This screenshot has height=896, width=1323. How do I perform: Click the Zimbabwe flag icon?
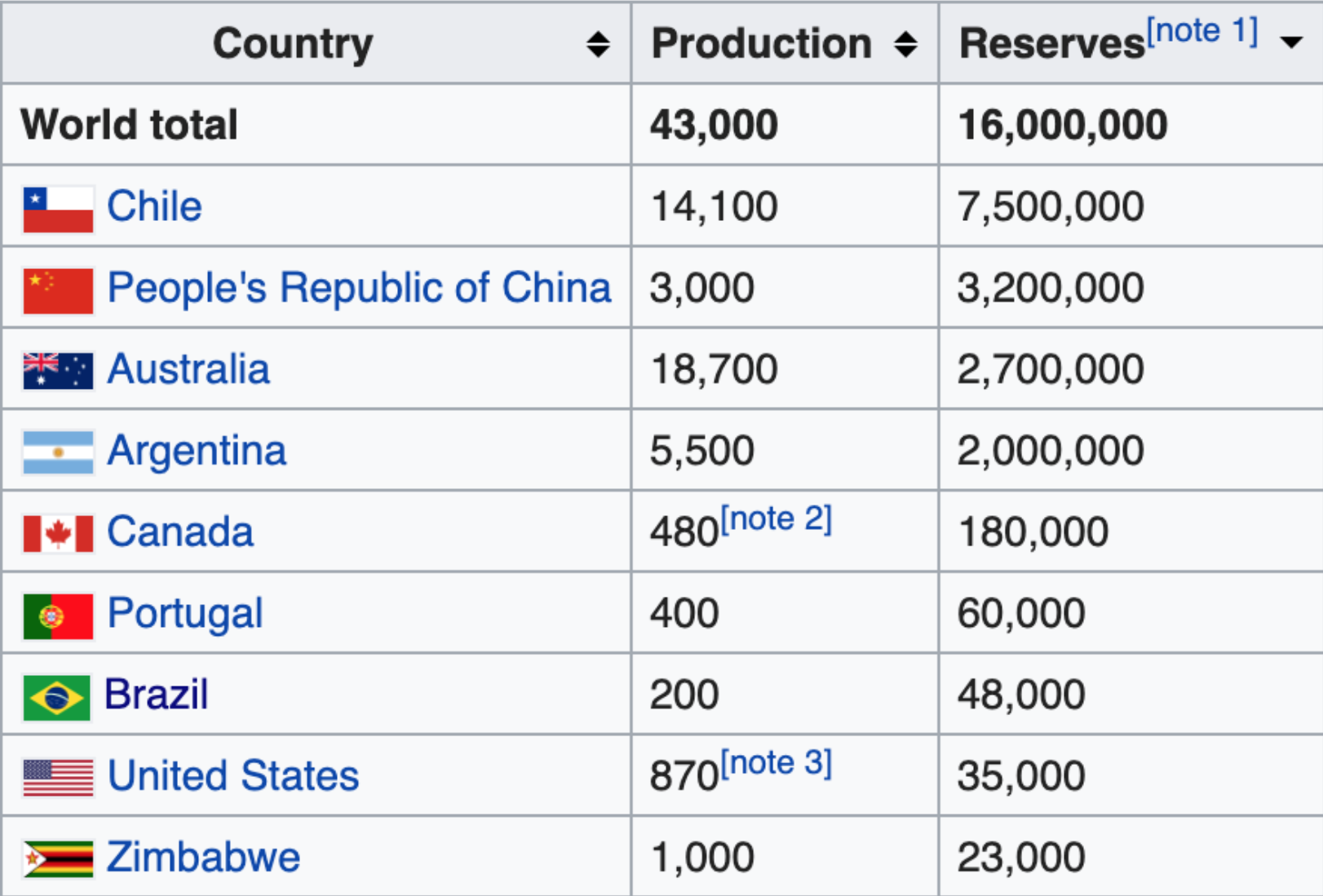point(58,859)
